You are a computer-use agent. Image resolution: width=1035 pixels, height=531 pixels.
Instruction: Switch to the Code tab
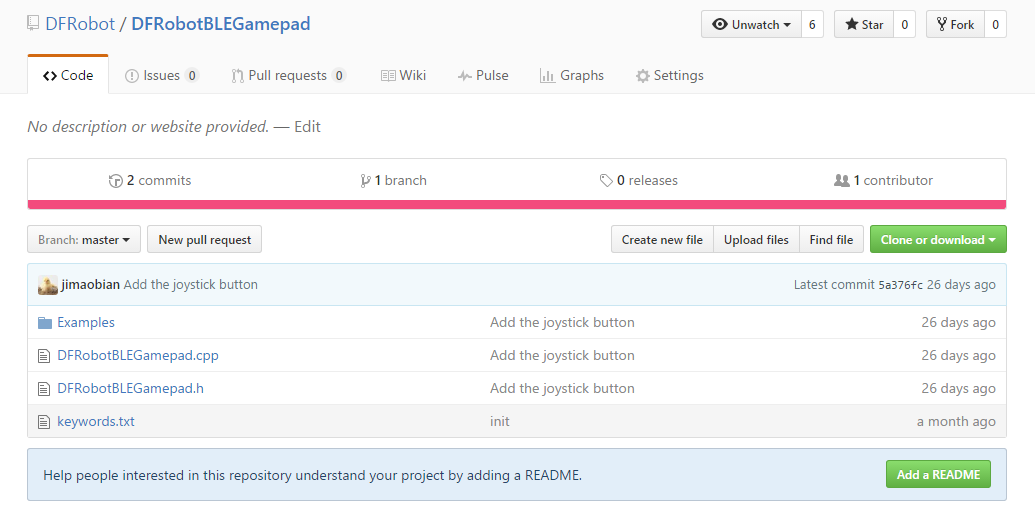pos(68,75)
